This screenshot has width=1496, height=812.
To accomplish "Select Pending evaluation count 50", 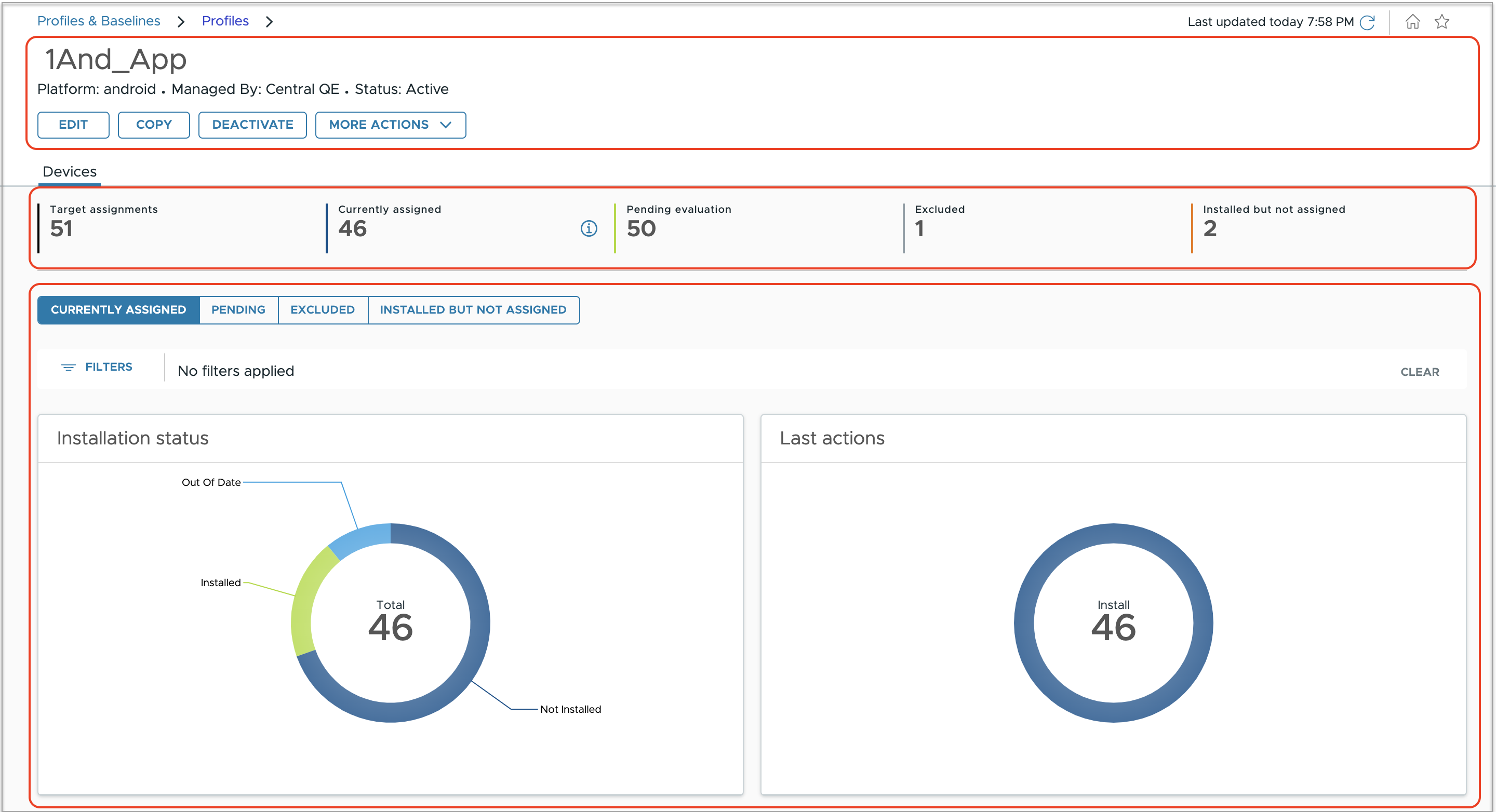I will pos(641,228).
